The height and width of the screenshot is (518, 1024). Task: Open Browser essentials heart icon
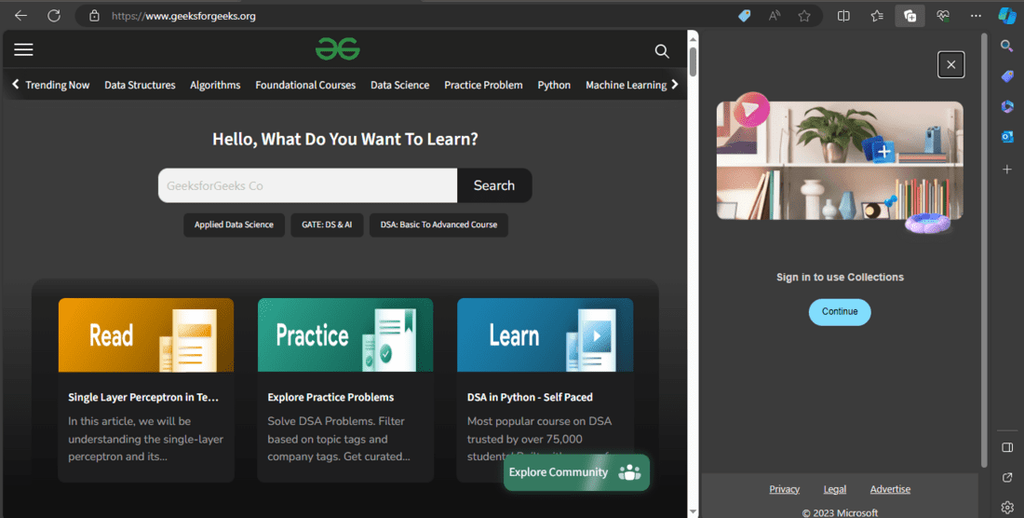(x=943, y=16)
